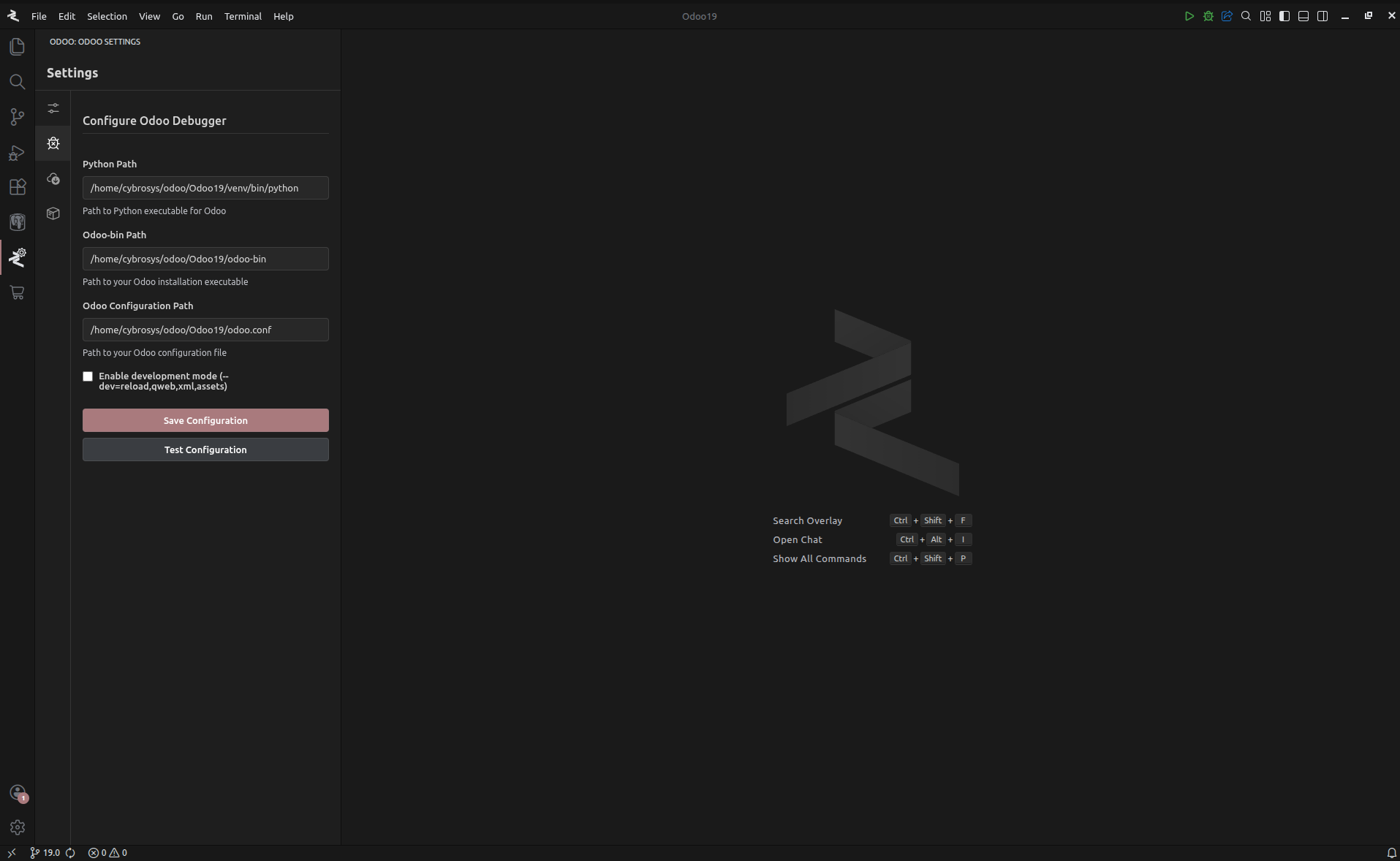Enable development mode checkbox
This screenshot has height=861, width=1400.
[x=88, y=376]
